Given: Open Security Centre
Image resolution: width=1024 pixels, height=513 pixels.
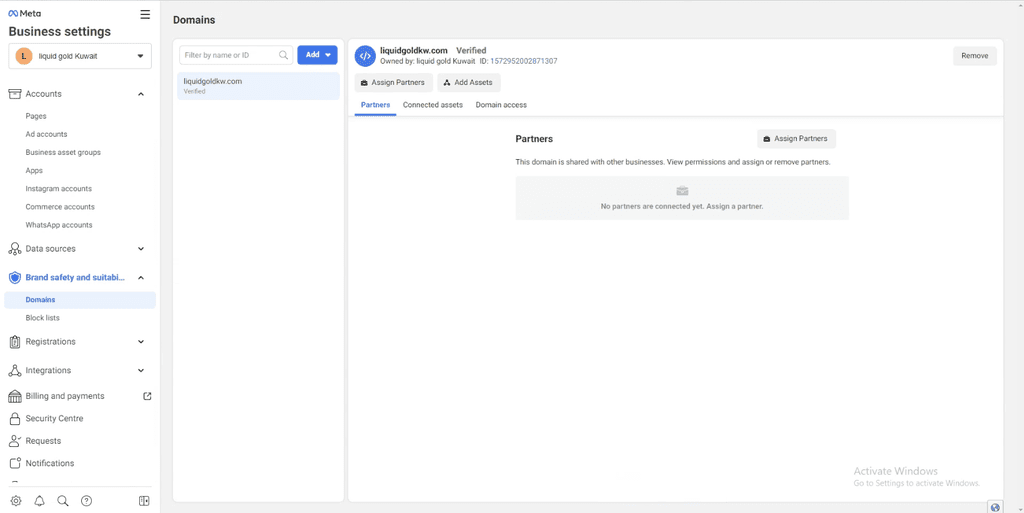Looking at the screenshot, I should (x=54, y=418).
